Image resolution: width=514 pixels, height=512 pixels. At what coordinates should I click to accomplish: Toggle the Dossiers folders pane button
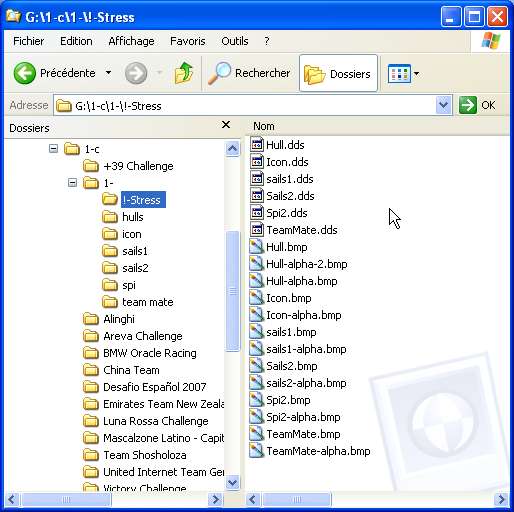pos(338,73)
